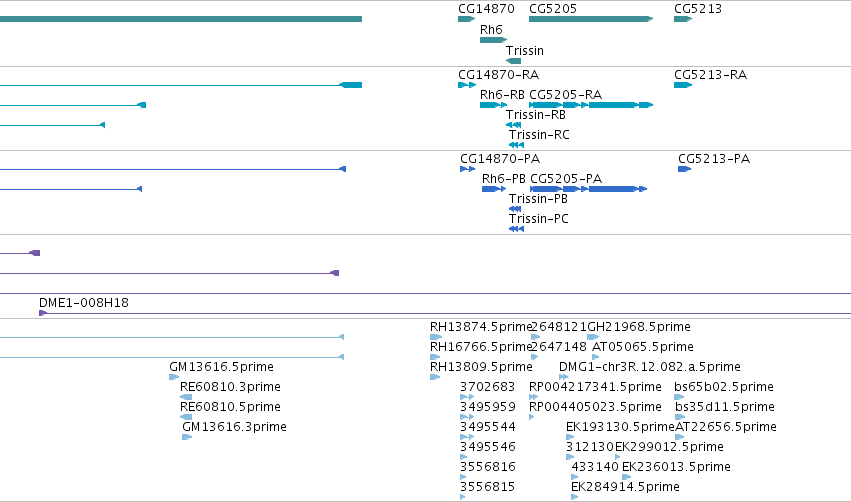This screenshot has height=502, width=851.
Task: Select the CG14870 gene label
Action: click(x=486, y=9)
